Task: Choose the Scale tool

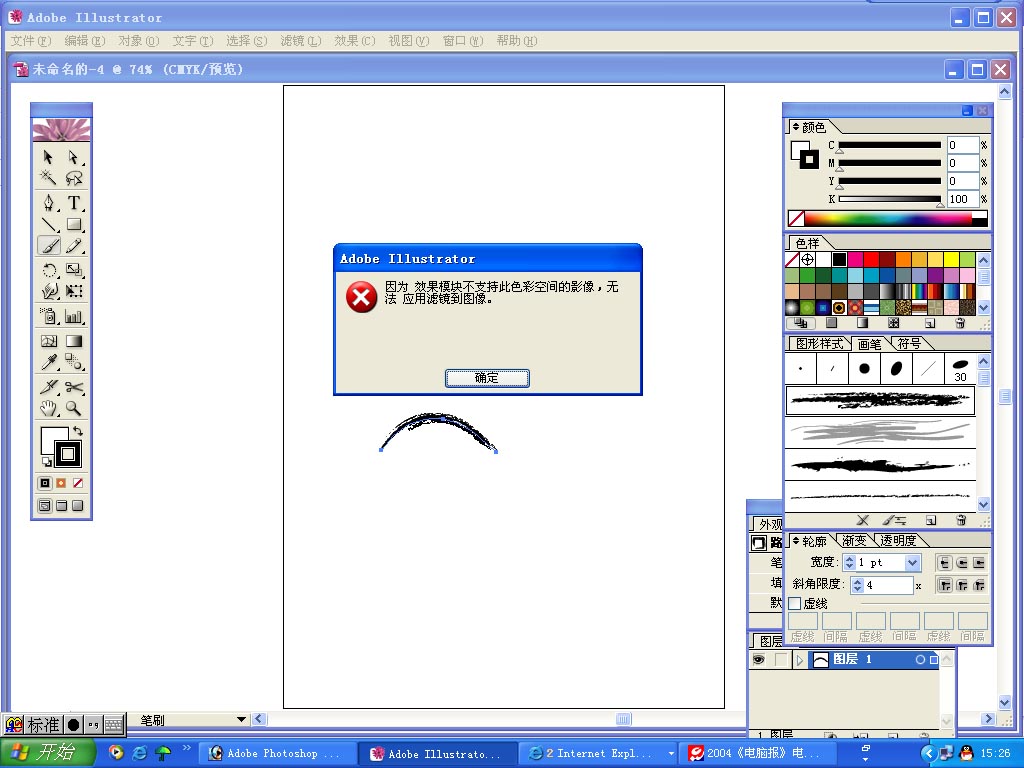Action: tap(73, 270)
